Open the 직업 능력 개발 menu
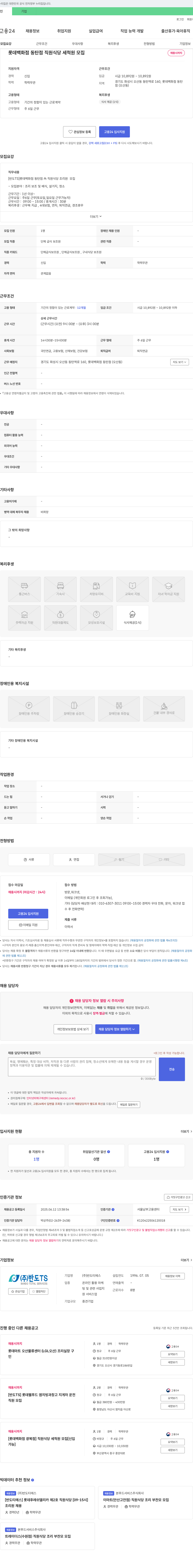This screenshot has height=1568, width=193. (132, 31)
